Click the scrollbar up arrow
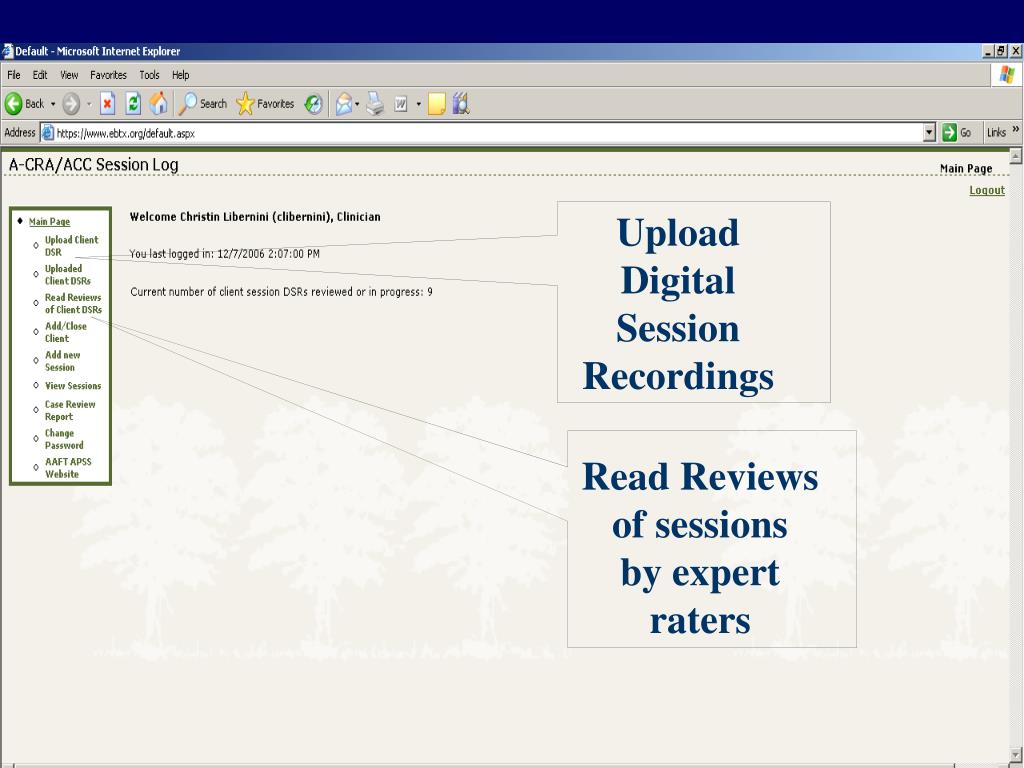Image resolution: width=1024 pixels, height=768 pixels. 1016,155
